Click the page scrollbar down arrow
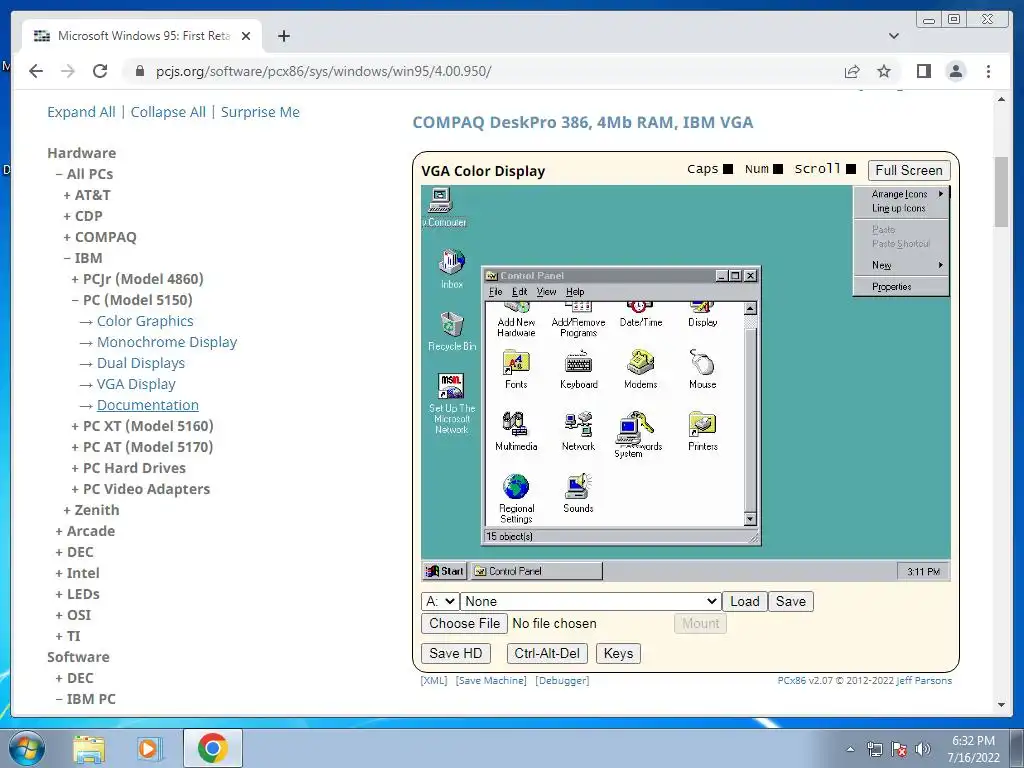The image size is (1024, 768). click(x=1001, y=705)
